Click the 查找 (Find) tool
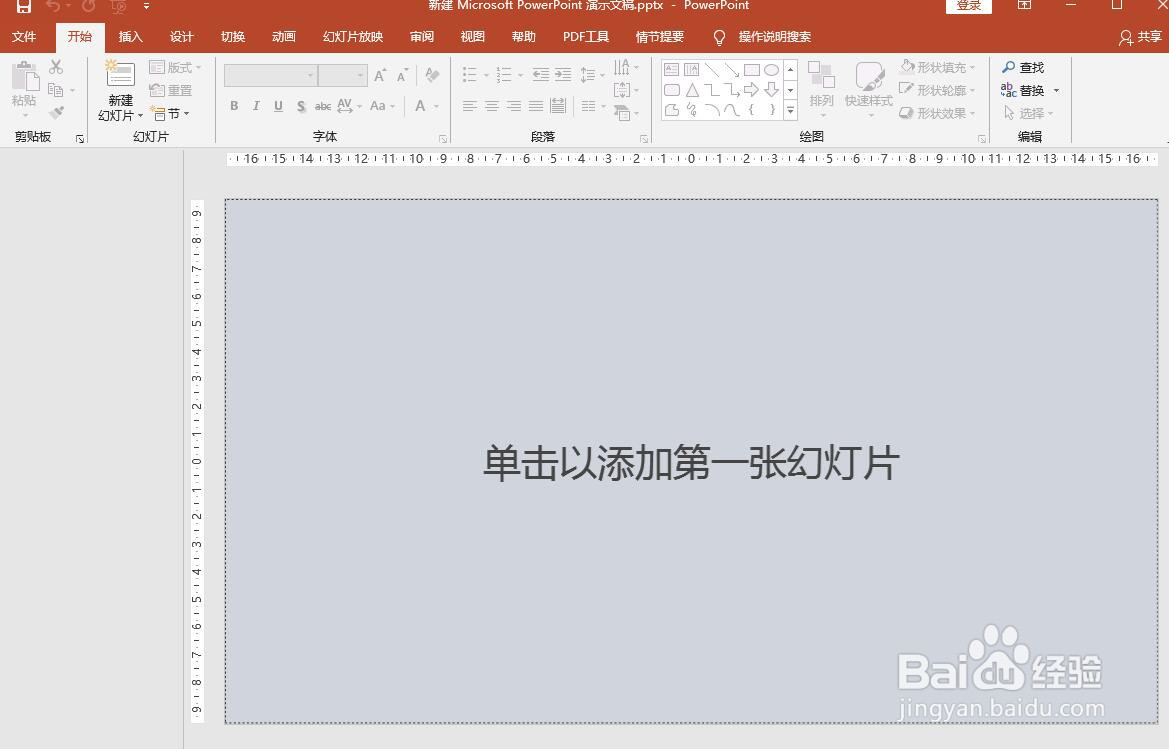 click(1027, 66)
